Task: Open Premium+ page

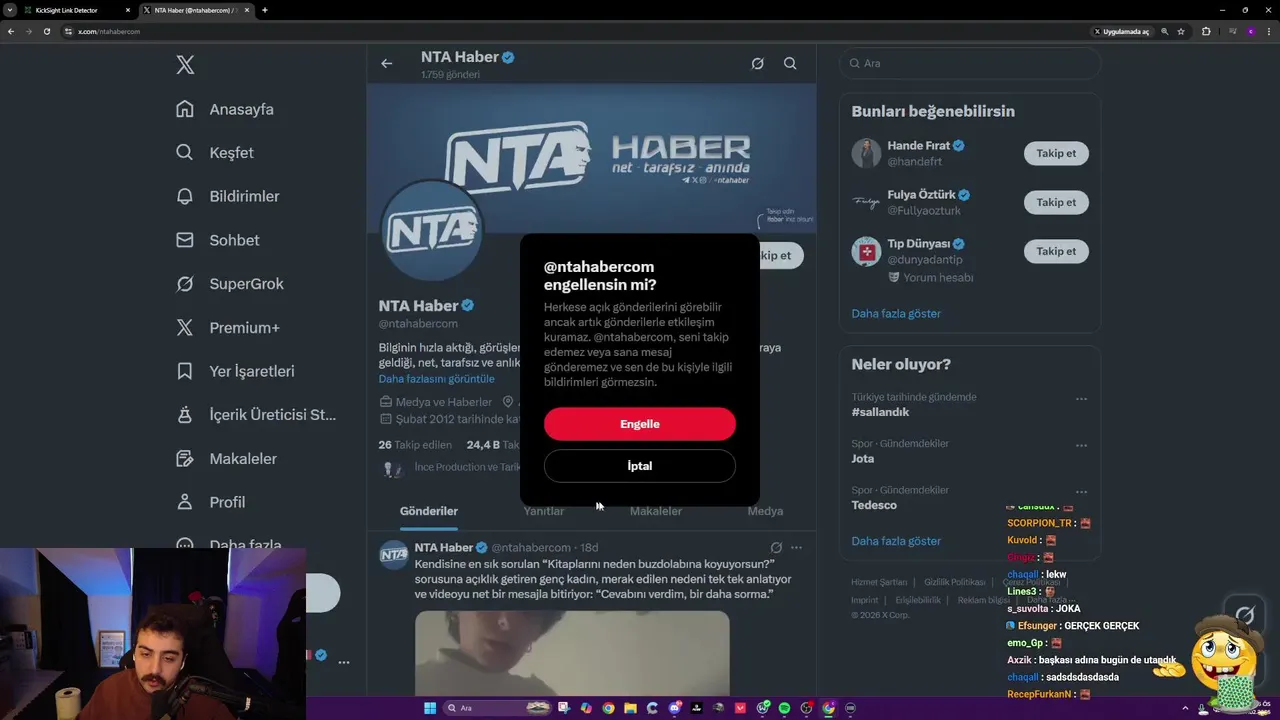Action: (228, 328)
